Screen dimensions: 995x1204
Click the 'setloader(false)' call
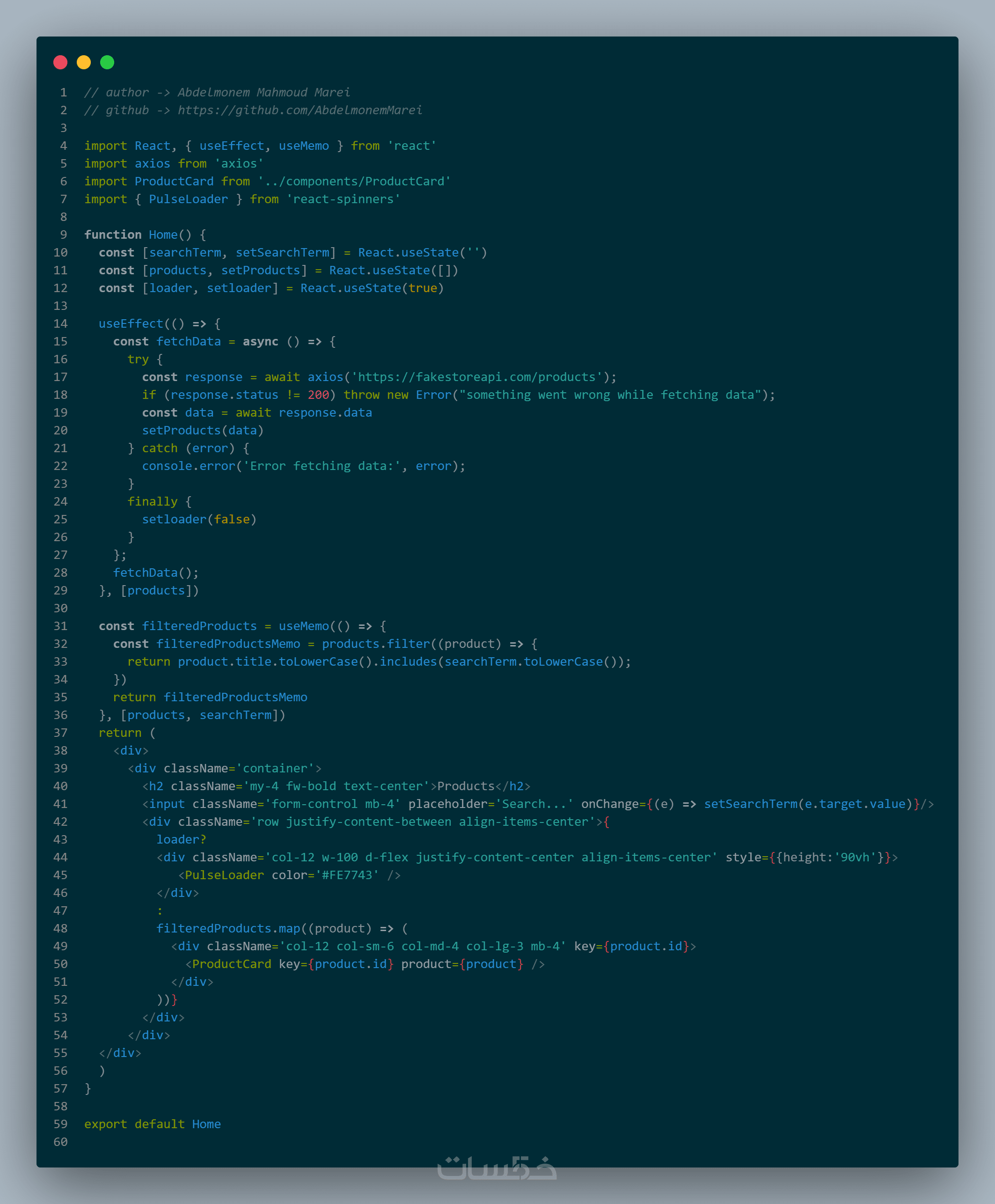point(199,519)
